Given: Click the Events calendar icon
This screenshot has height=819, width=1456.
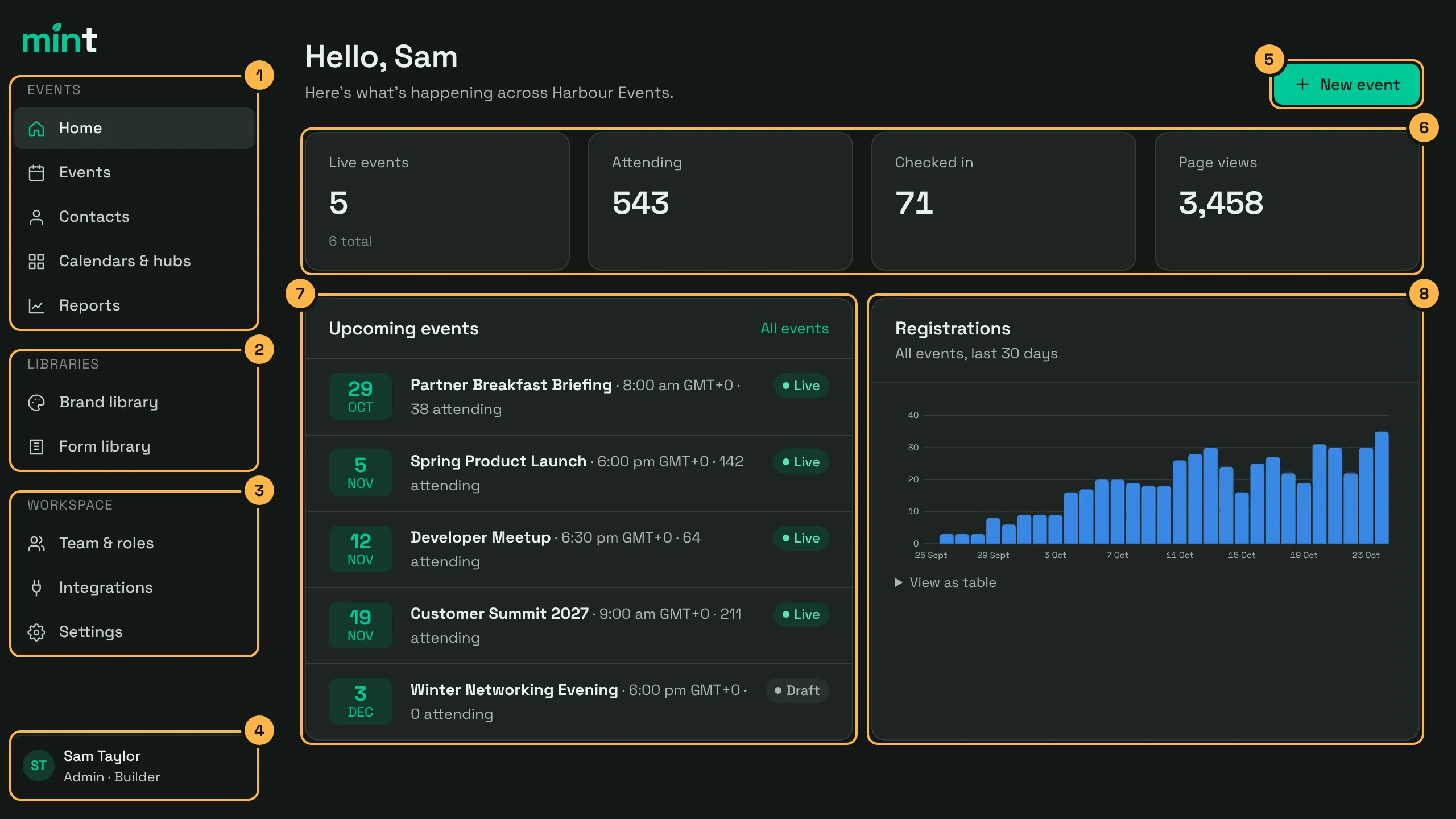Looking at the screenshot, I should pos(36,173).
